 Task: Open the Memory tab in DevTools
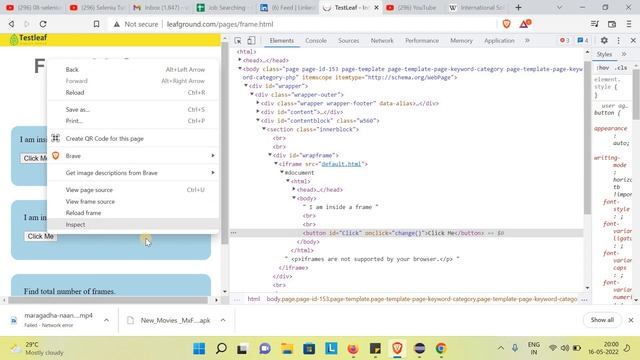(461, 40)
